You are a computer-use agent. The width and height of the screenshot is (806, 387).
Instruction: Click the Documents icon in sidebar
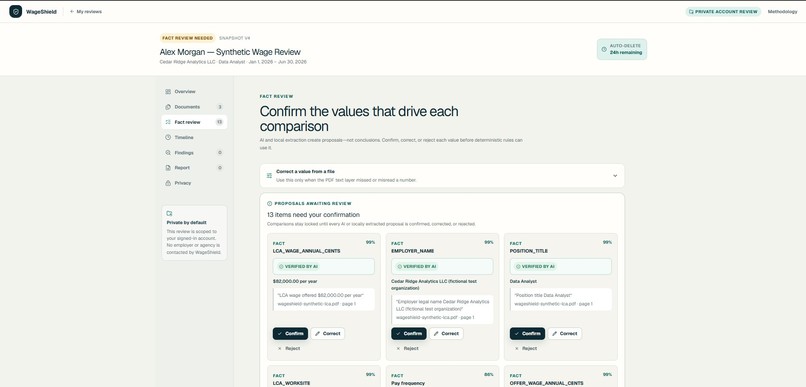168,107
